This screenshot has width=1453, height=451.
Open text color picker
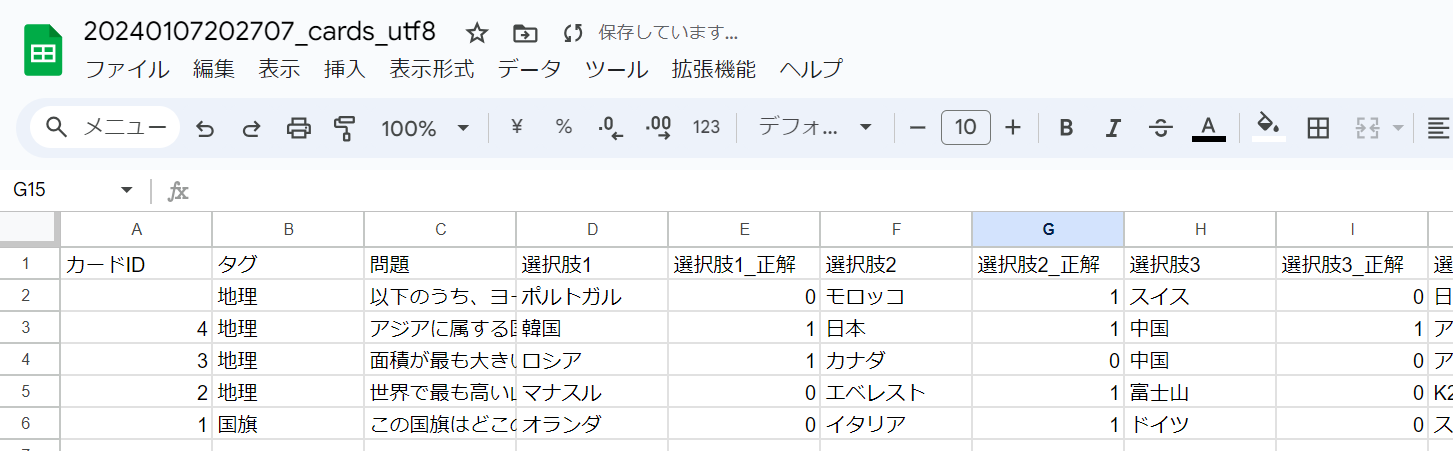click(x=1208, y=127)
